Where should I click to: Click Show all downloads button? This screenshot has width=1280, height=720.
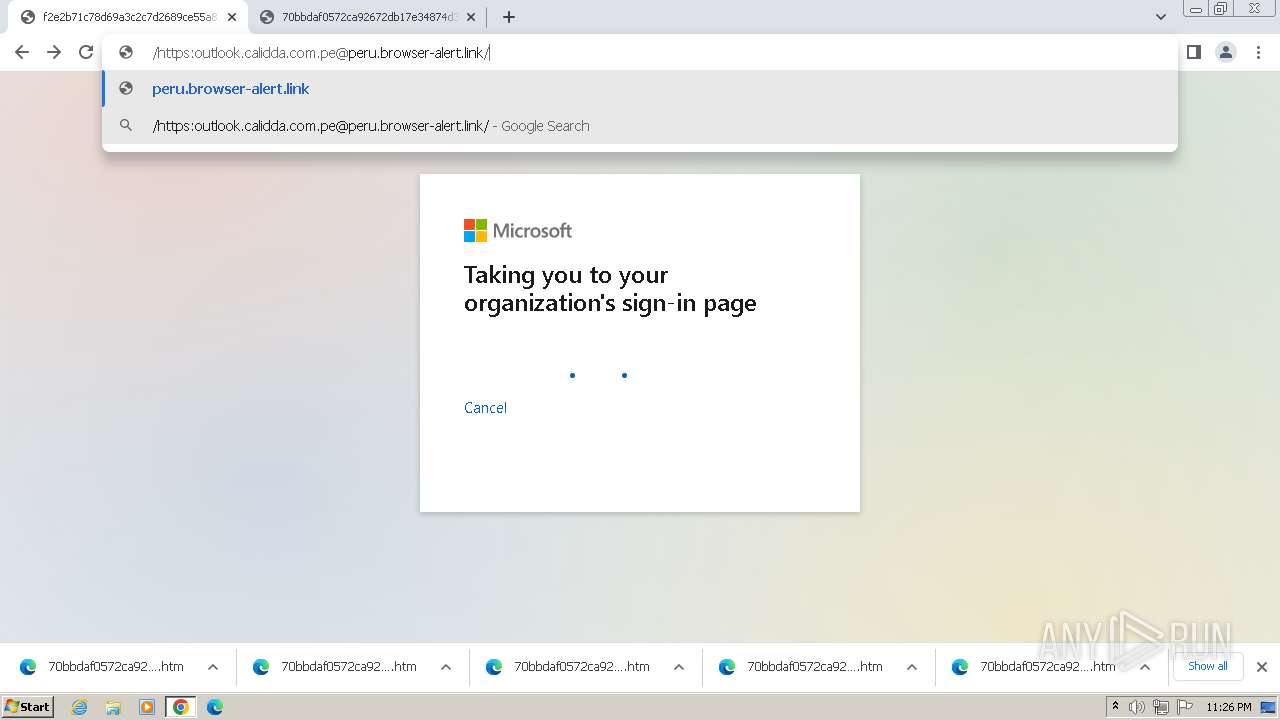[x=1208, y=666]
